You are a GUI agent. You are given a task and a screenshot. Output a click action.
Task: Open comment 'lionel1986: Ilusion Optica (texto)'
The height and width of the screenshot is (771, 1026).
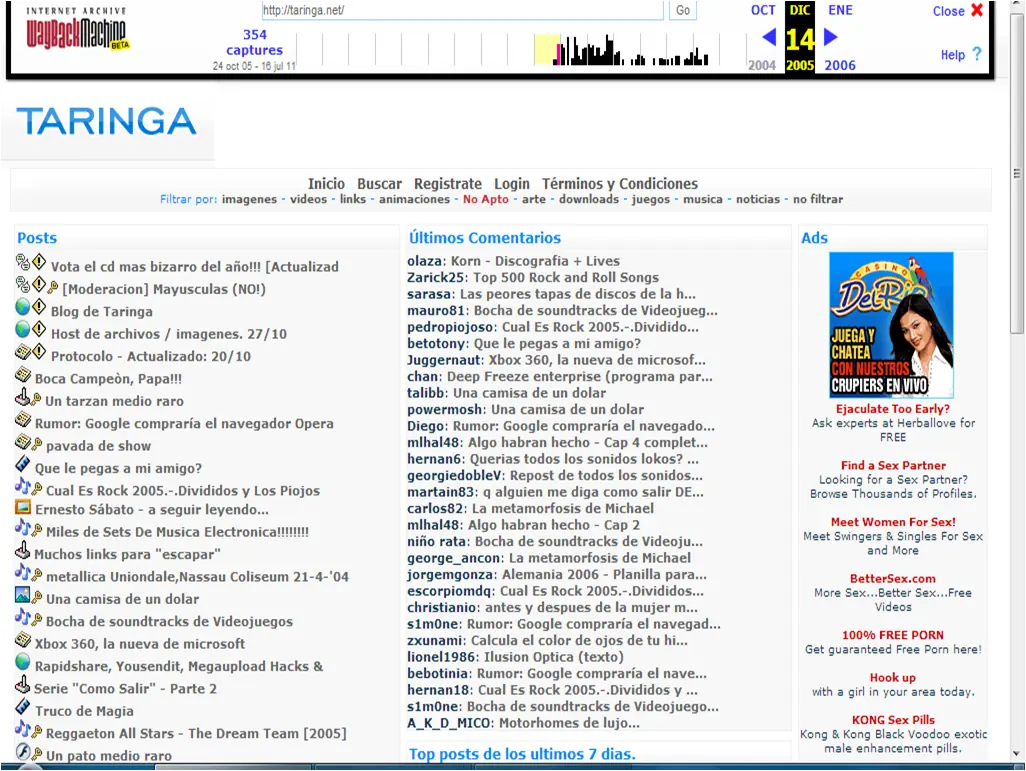(515, 656)
